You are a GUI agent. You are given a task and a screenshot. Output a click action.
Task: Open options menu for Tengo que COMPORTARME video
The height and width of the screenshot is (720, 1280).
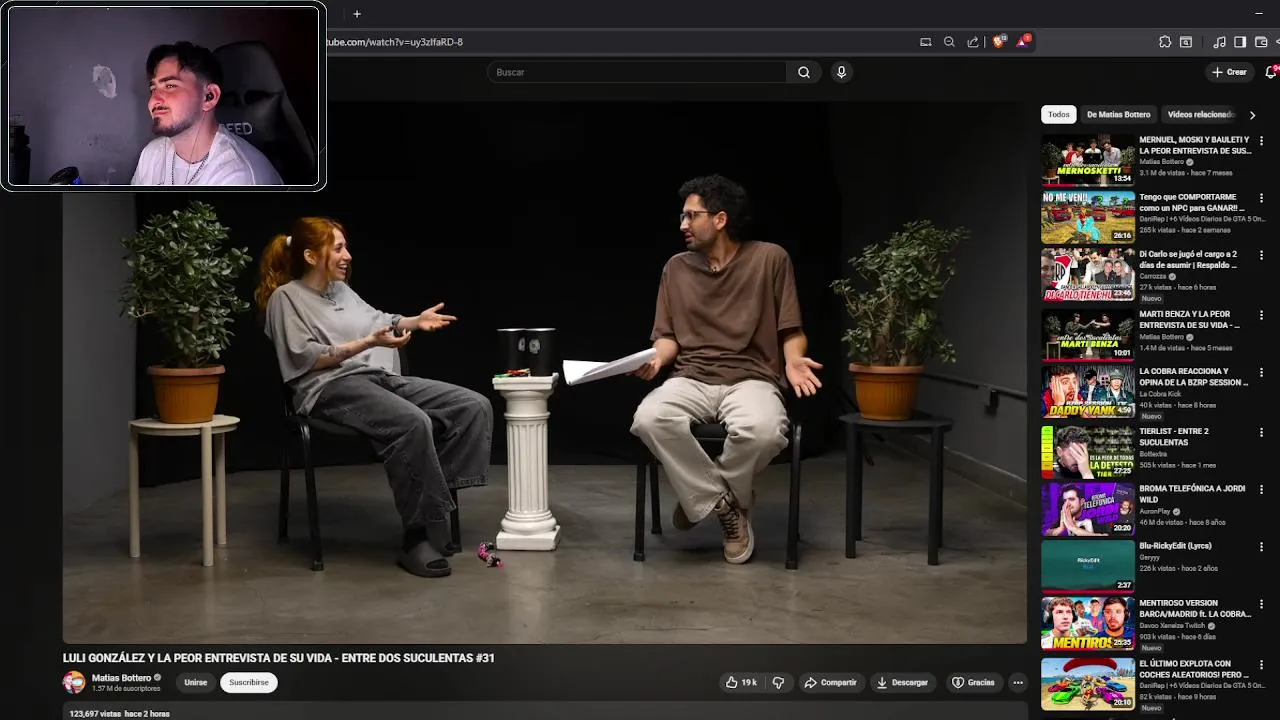click(1261, 198)
